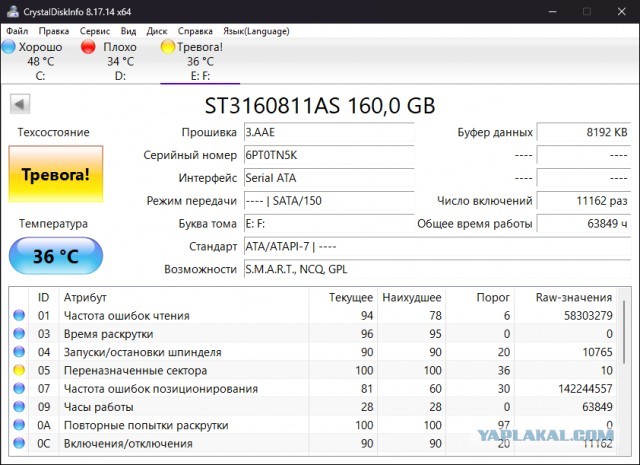Click the yellow Тревога! health status button
This screenshot has width=640, height=465.
pos(56,174)
